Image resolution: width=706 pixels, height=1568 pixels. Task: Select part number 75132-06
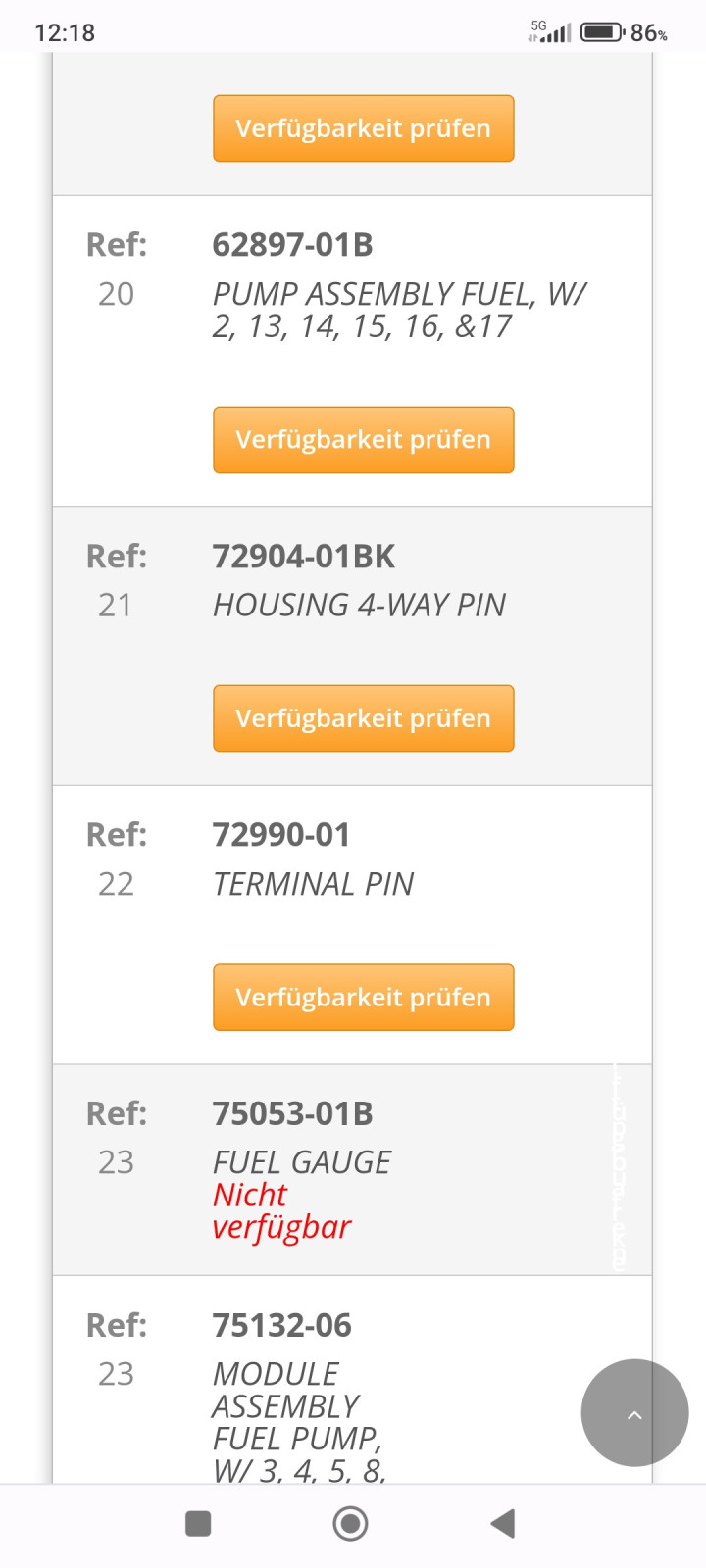click(281, 1325)
